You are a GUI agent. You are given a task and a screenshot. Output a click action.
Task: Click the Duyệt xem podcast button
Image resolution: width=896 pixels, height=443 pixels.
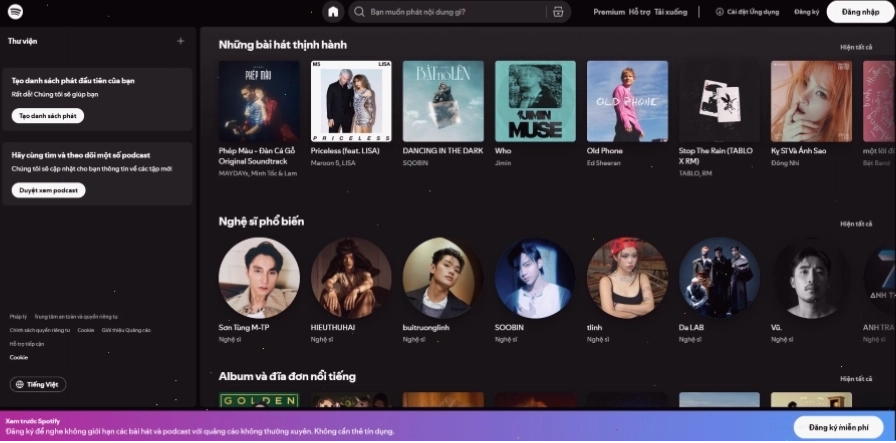pos(49,190)
